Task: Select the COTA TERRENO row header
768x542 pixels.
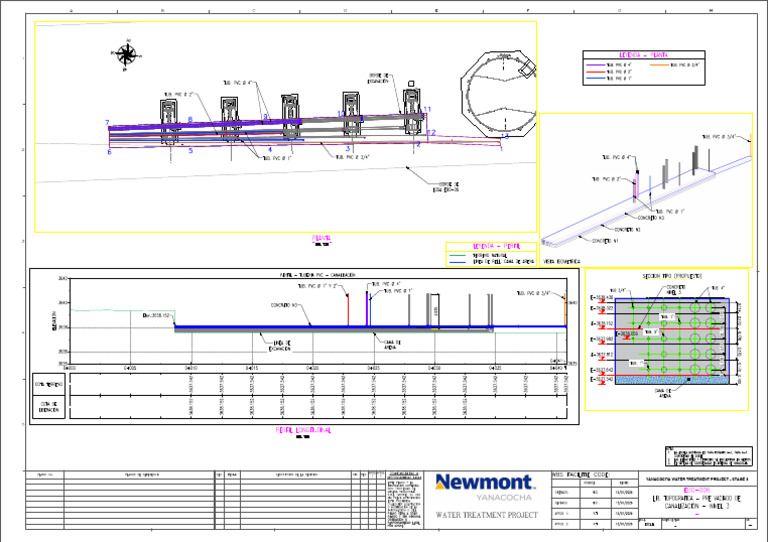Action: [48, 385]
